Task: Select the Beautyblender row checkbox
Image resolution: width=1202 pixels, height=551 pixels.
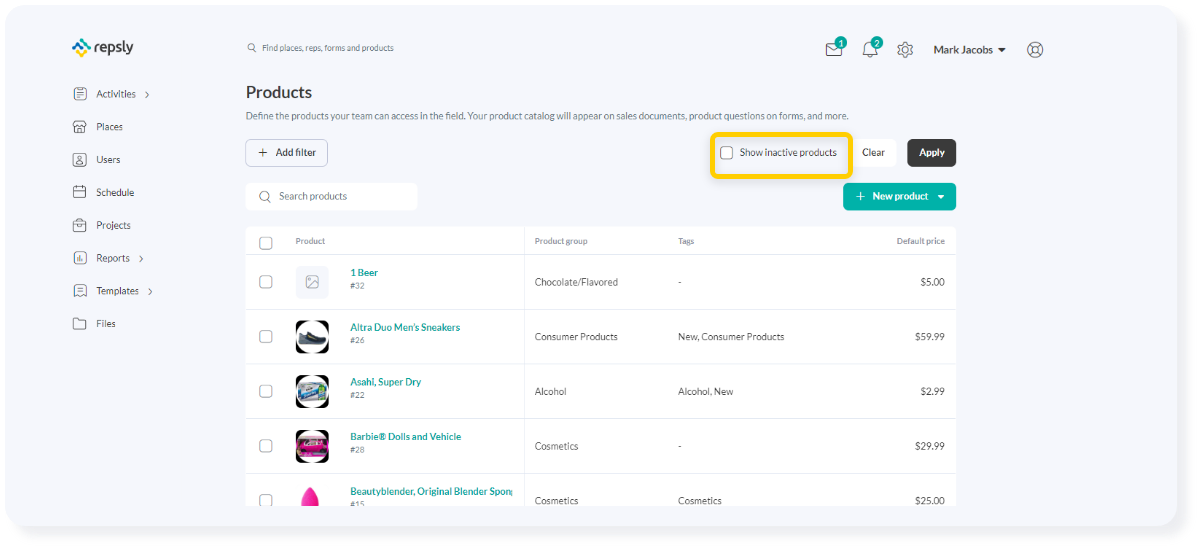Action: (266, 500)
